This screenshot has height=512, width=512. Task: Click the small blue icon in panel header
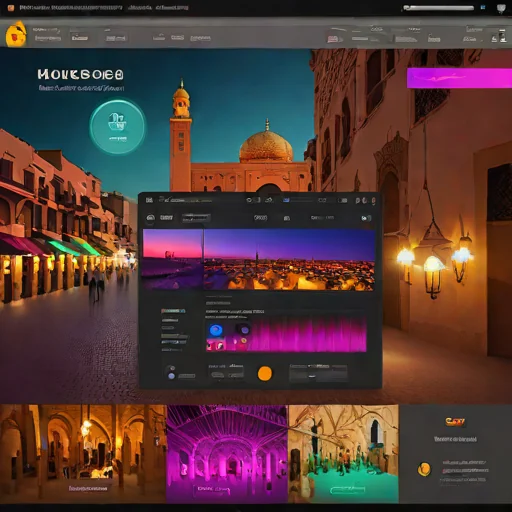click(x=286, y=200)
